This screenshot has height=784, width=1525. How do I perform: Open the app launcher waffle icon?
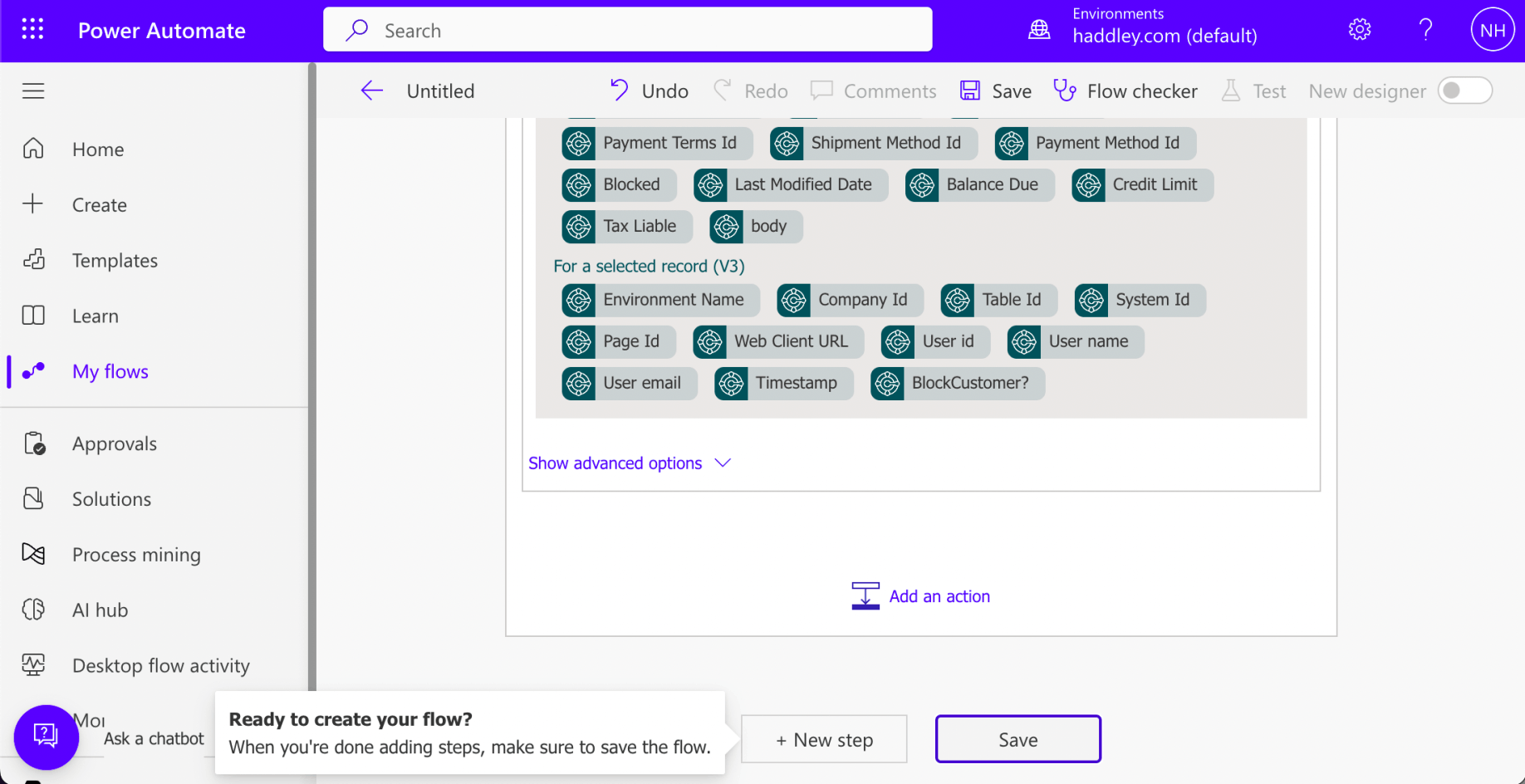32,30
